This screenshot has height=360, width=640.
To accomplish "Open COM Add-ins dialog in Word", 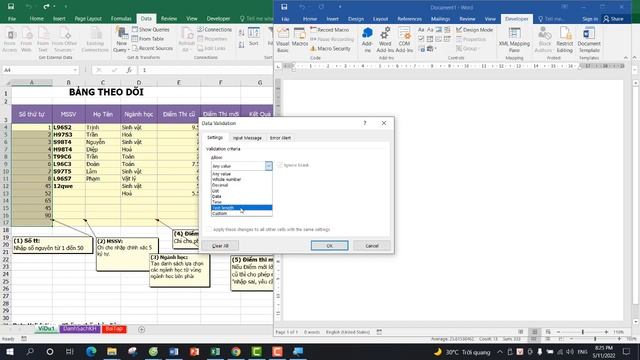I will (x=404, y=40).
